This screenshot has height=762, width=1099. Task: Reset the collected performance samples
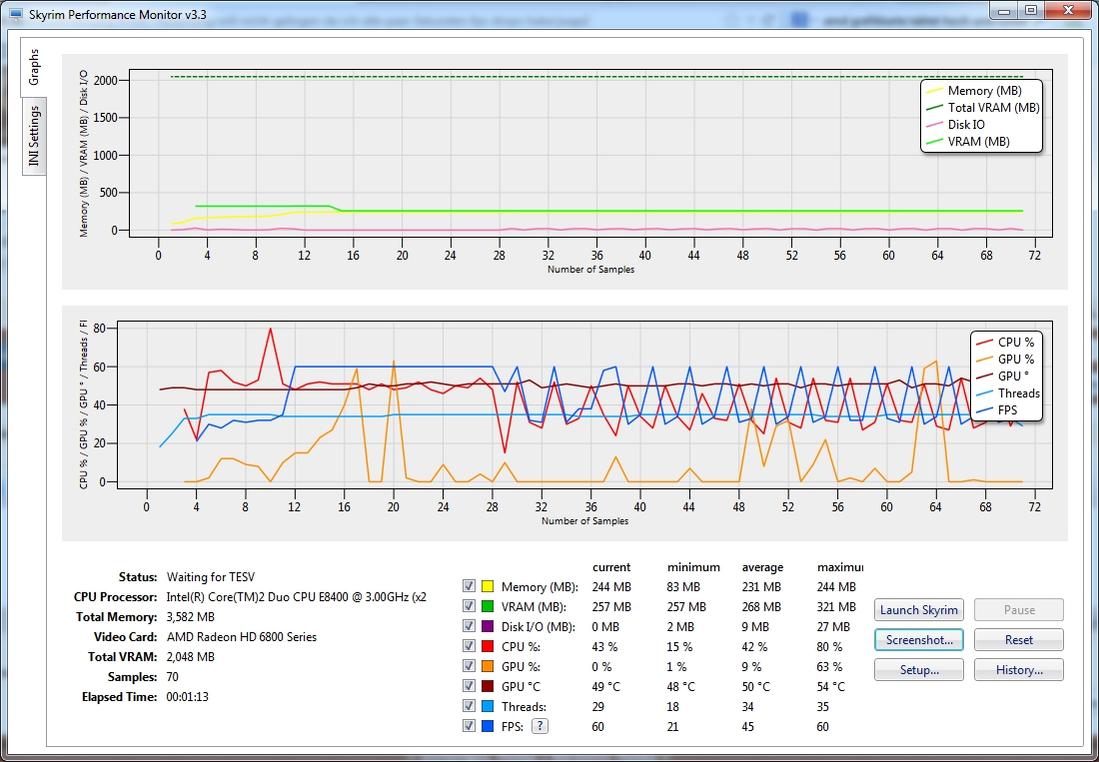tap(1018, 640)
